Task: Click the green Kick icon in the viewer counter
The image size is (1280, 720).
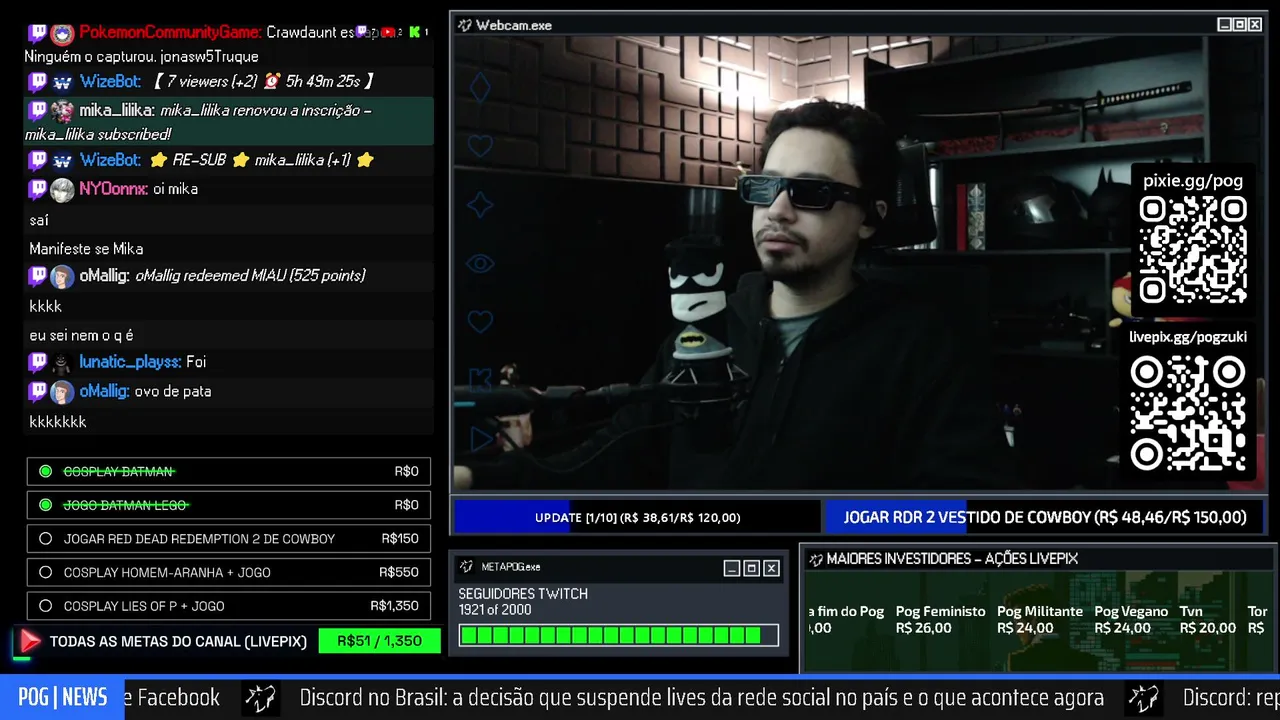Action: (x=415, y=32)
